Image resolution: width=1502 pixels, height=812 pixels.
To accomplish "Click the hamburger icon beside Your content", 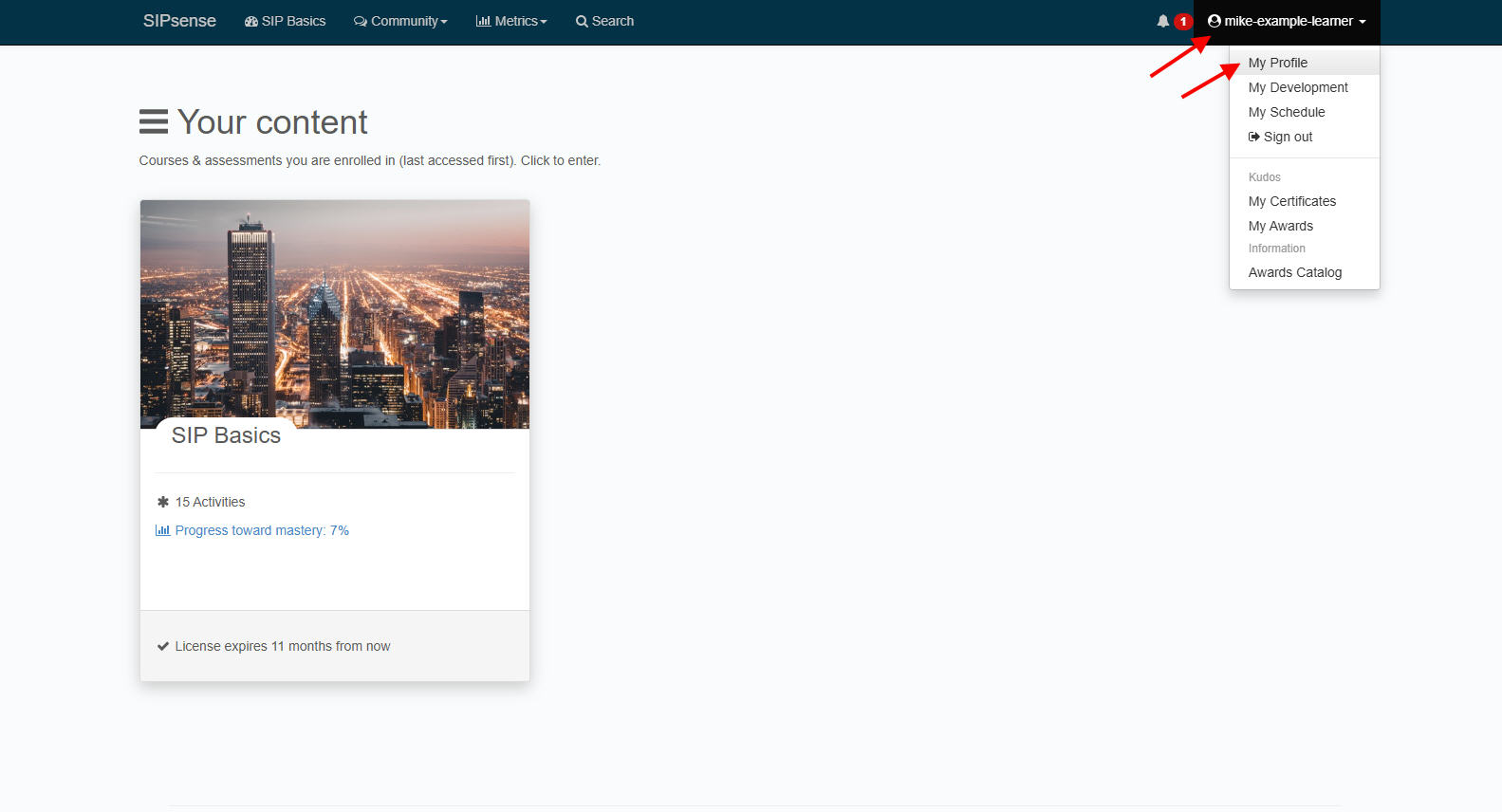I will [154, 121].
